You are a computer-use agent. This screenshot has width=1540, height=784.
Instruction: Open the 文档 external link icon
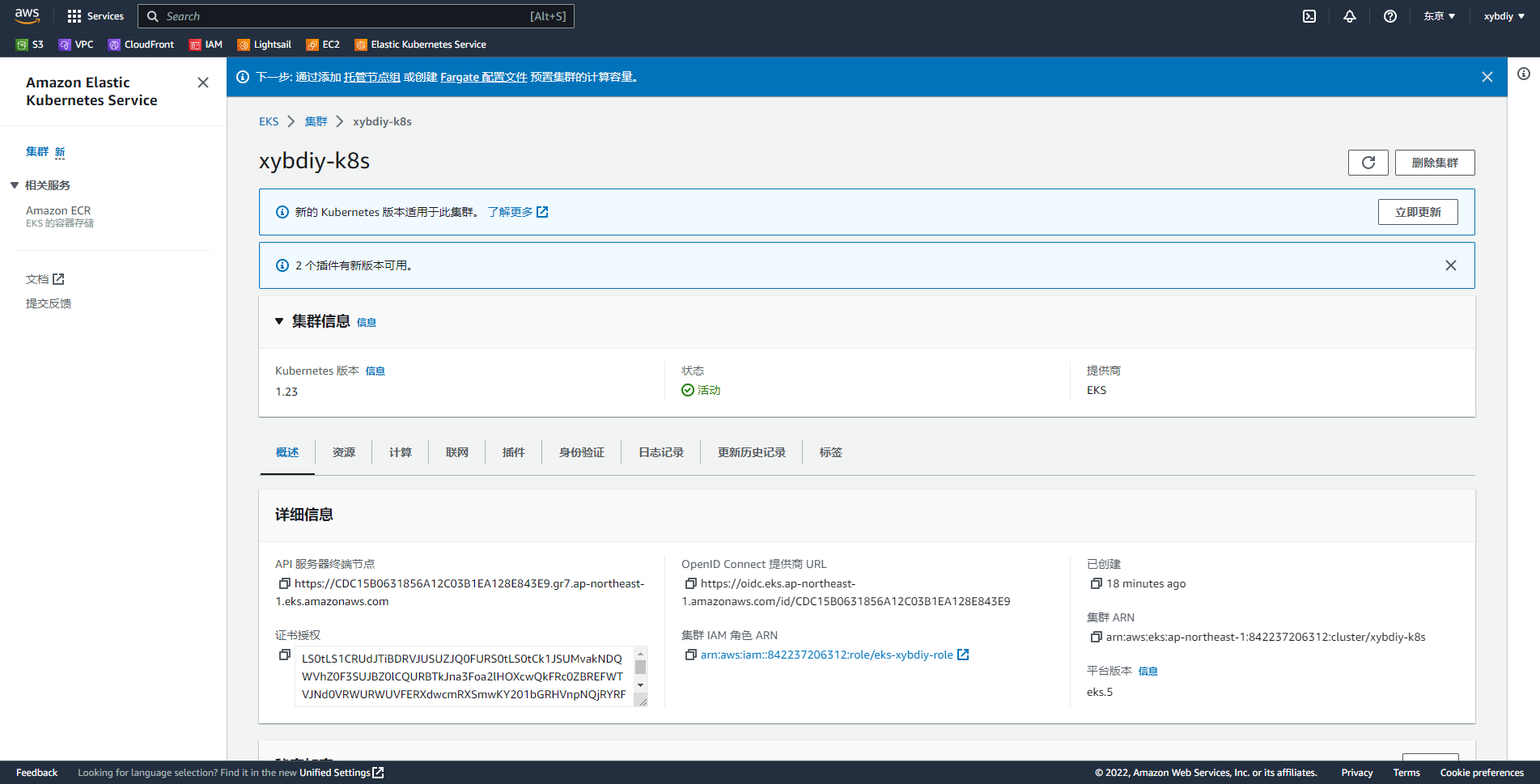click(58, 279)
